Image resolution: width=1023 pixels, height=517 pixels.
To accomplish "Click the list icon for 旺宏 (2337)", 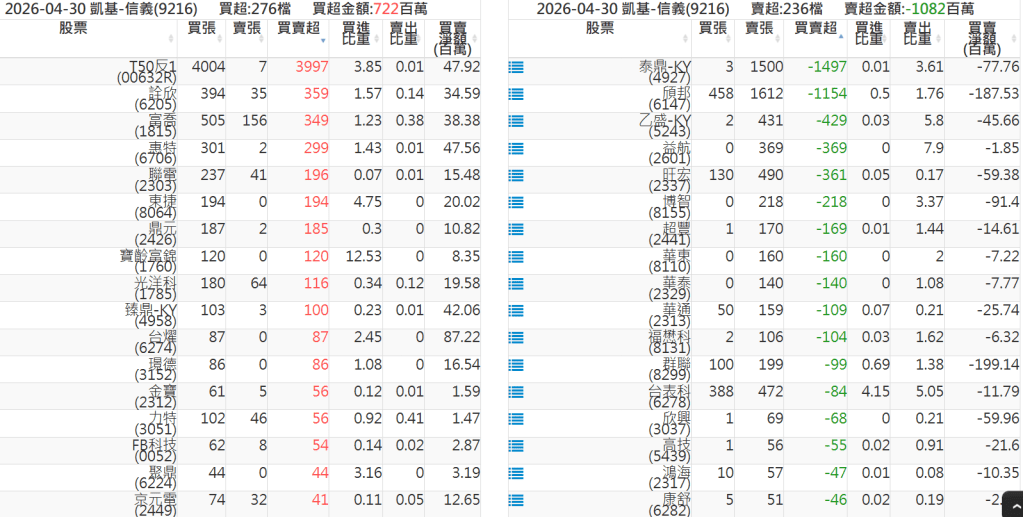I will tap(516, 175).
